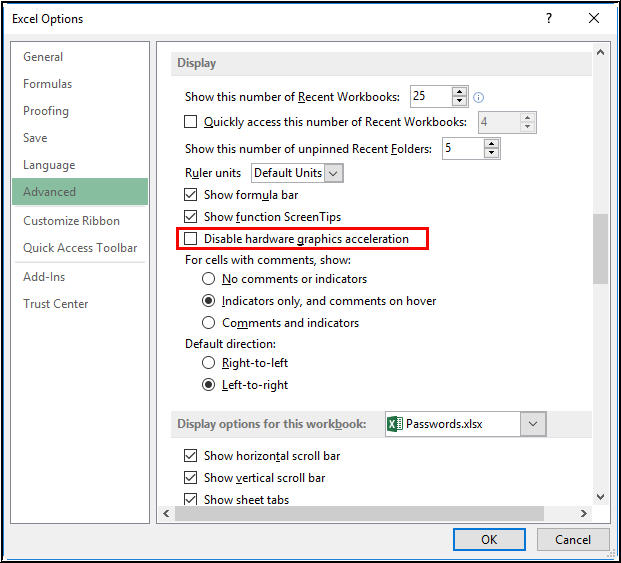Image resolution: width=621 pixels, height=563 pixels.
Task: Select No comments or indicators
Action: tap(208, 279)
